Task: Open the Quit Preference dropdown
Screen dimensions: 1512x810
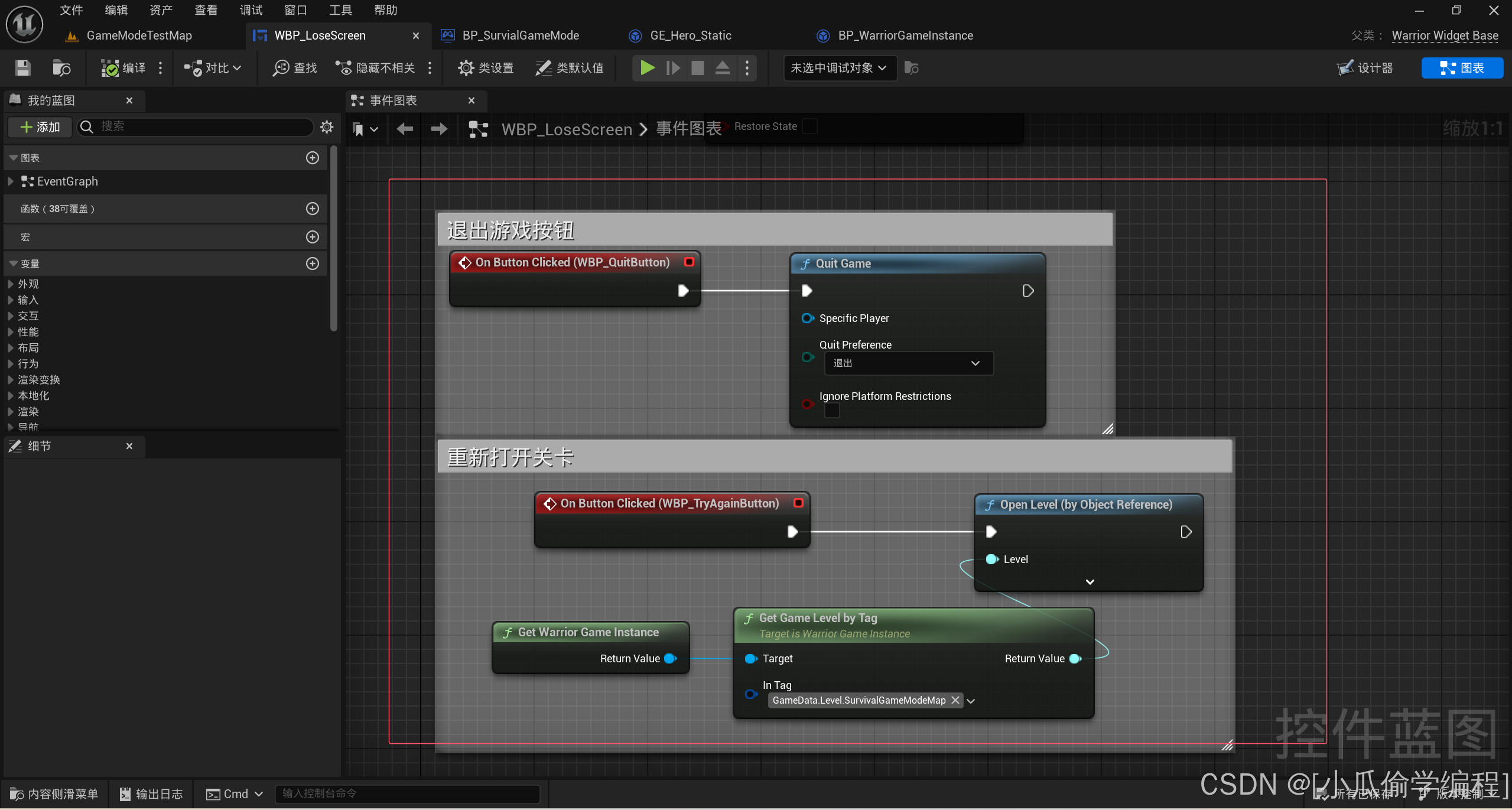Action: pyautogui.click(x=908, y=363)
